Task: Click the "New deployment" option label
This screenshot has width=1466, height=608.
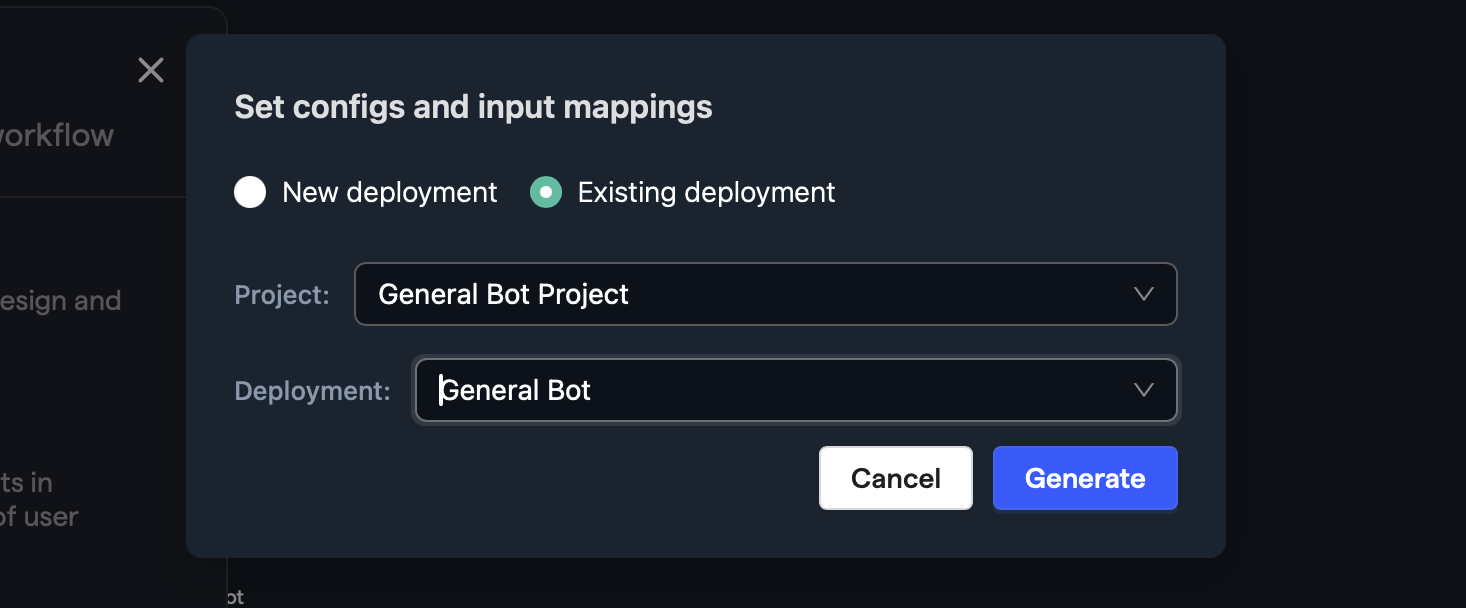Action: pos(389,192)
